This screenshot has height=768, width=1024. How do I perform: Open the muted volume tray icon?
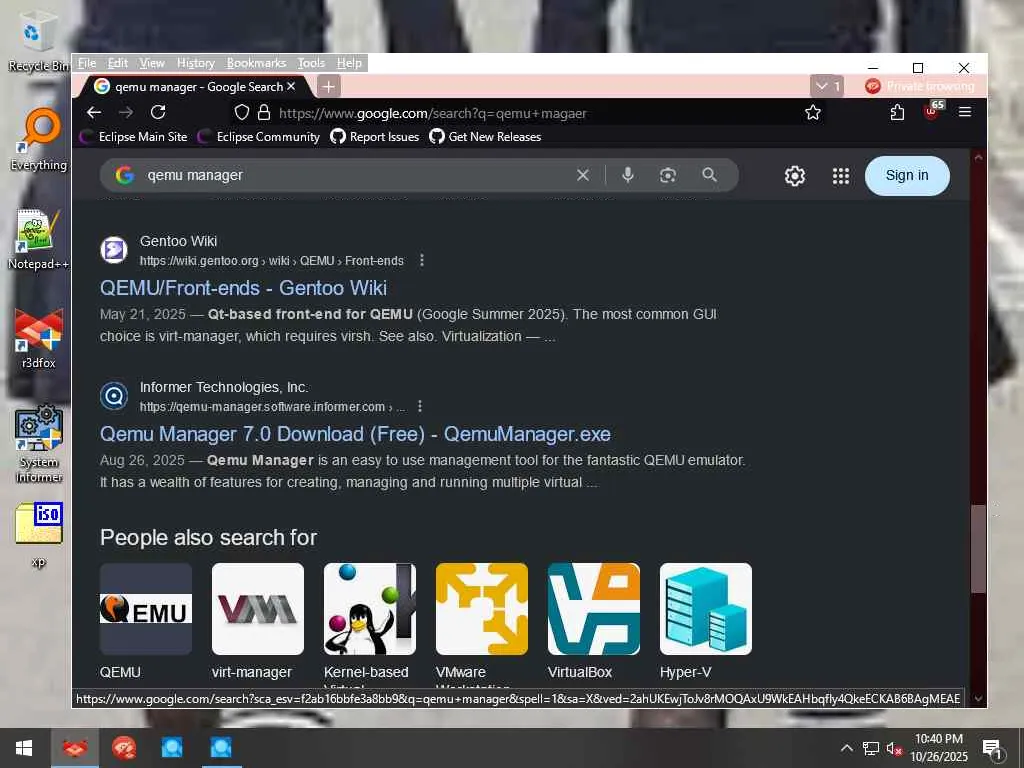(894, 748)
